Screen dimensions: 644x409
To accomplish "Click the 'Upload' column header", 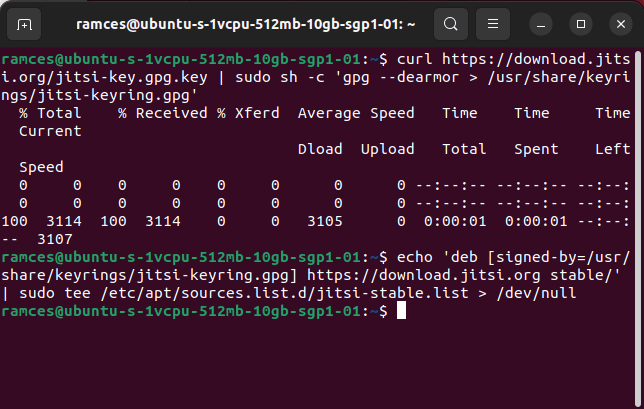I will coord(387,149).
